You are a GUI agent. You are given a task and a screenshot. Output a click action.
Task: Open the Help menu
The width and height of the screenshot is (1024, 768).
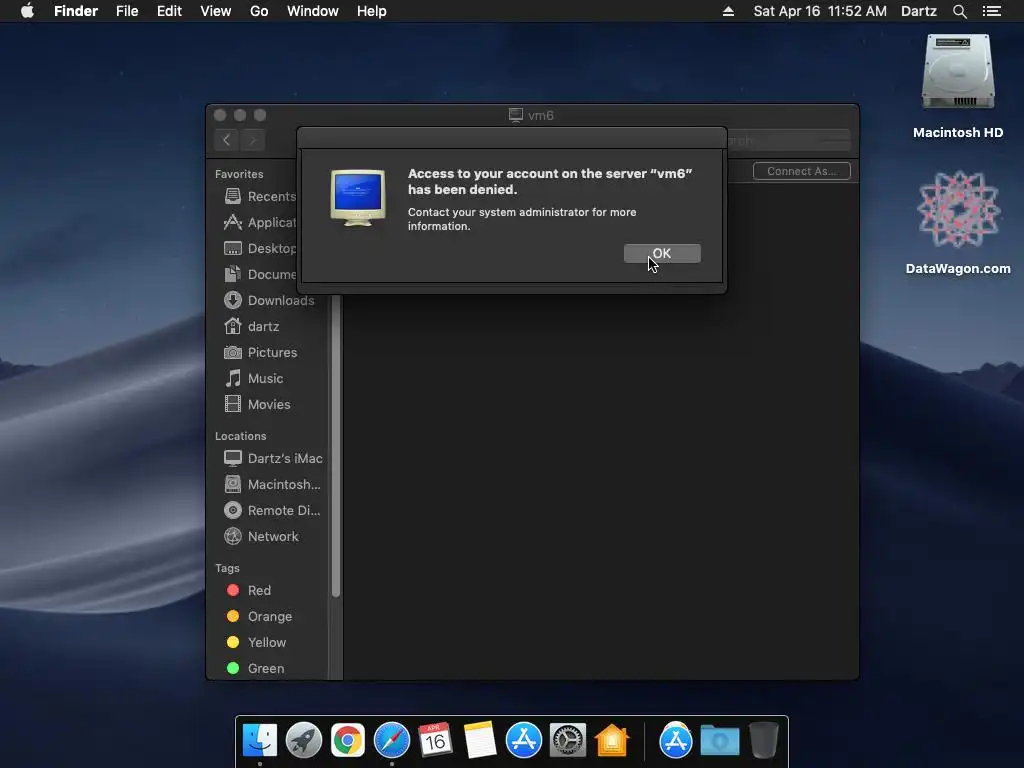pos(372,11)
